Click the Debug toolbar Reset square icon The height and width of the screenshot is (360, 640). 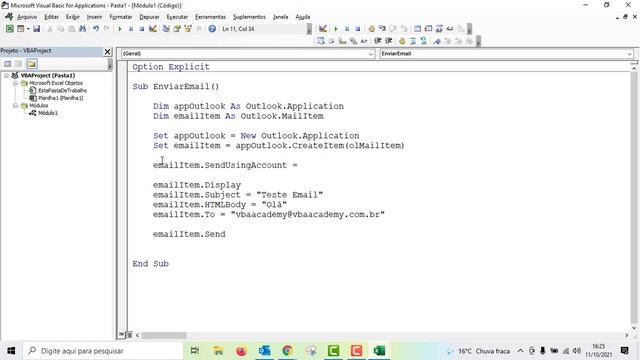pyautogui.click(x=358, y=29)
